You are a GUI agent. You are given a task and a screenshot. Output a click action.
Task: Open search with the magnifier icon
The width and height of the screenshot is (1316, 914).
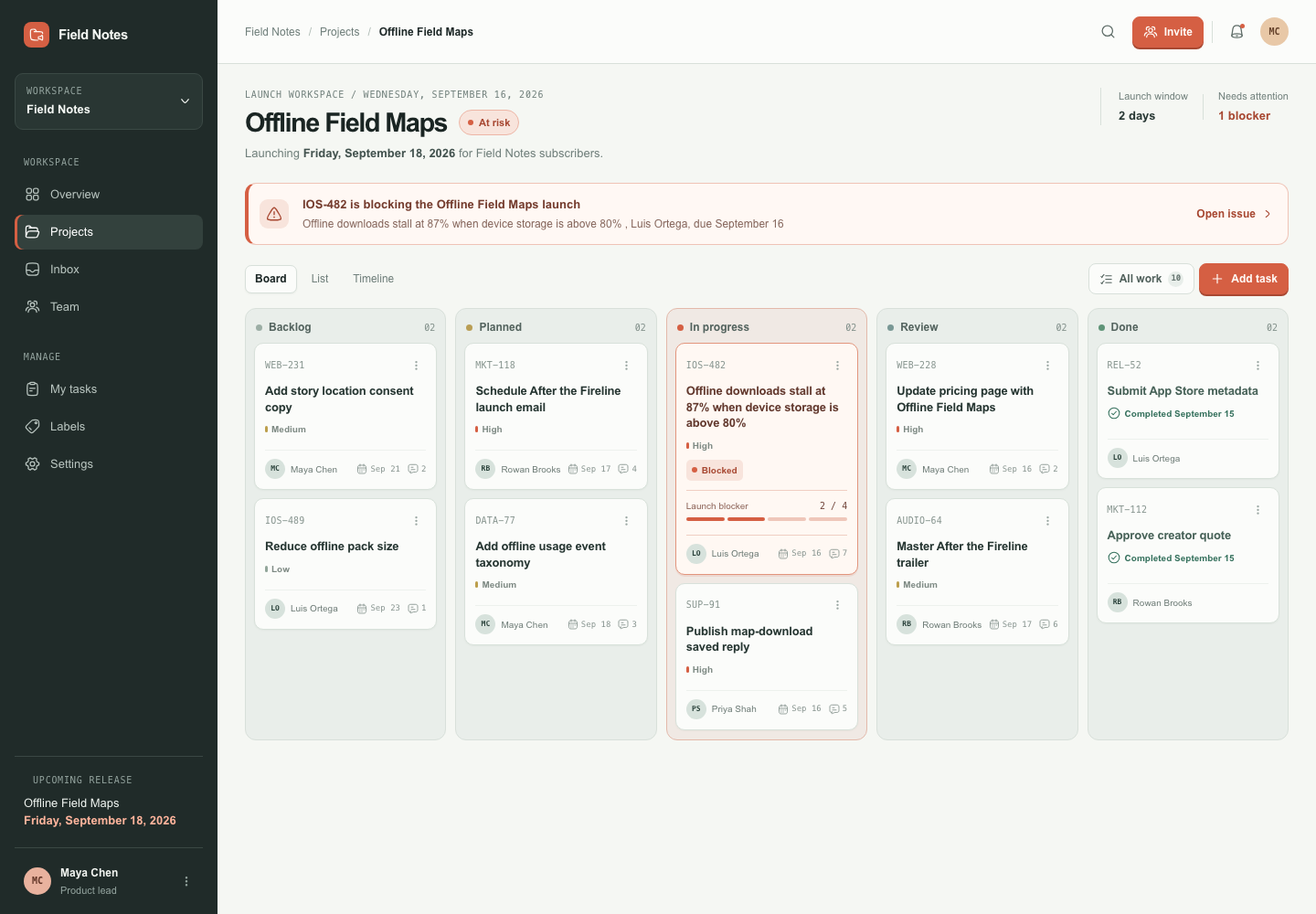pyautogui.click(x=1108, y=32)
